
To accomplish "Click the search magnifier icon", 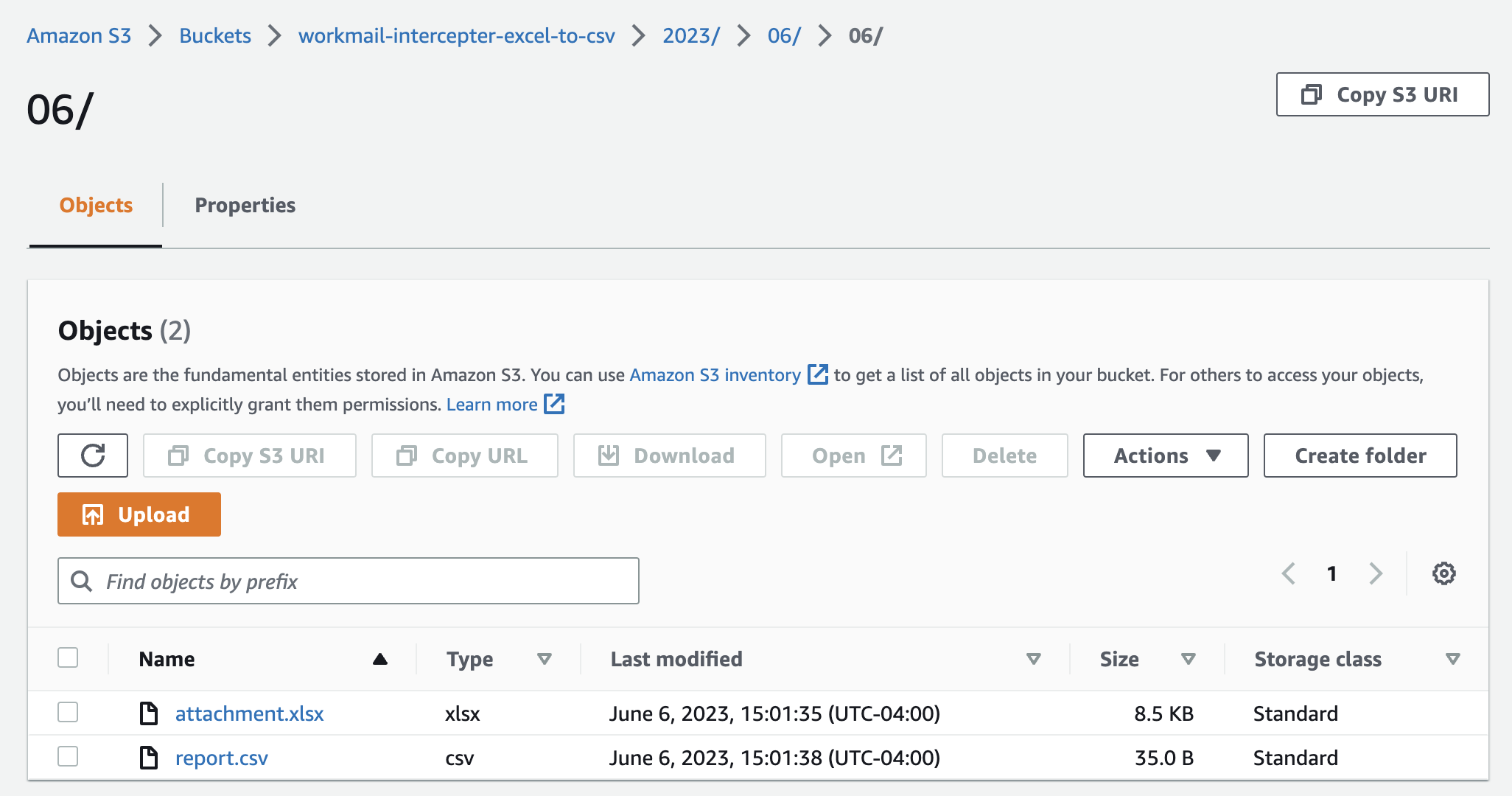I will pos(81,581).
